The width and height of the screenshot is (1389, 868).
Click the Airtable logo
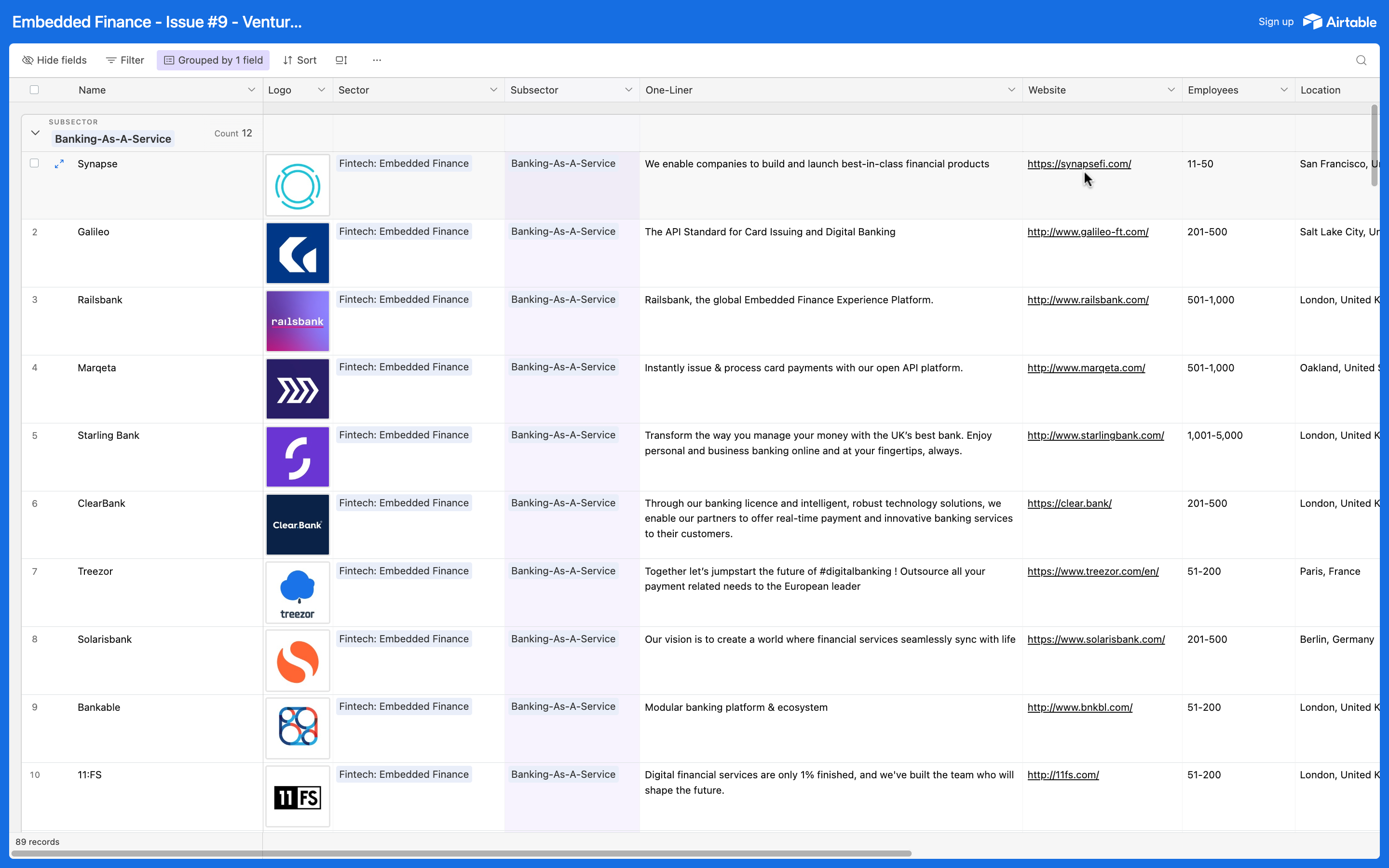coord(1340,22)
